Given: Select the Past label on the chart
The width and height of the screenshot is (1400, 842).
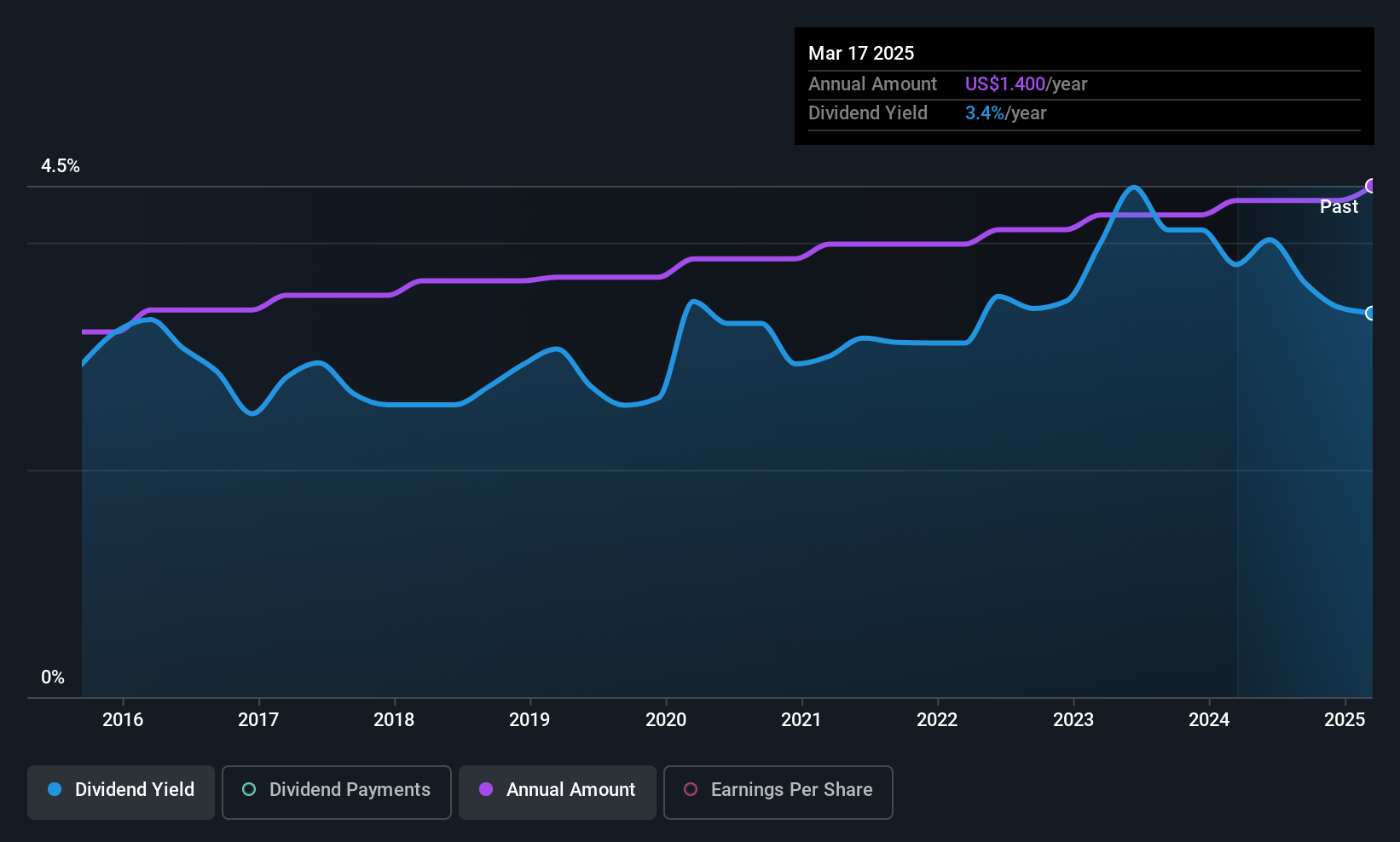Looking at the screenshot, I should [1339, 206].
